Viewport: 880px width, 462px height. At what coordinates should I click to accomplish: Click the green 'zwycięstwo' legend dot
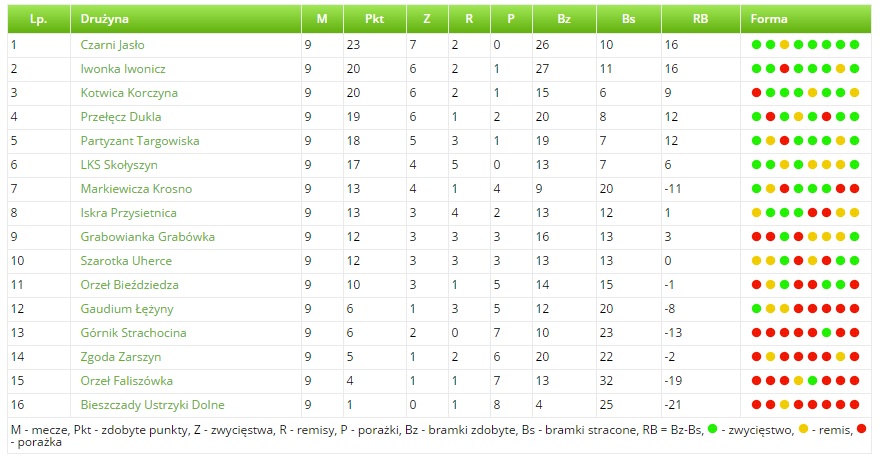pos(712,429)
